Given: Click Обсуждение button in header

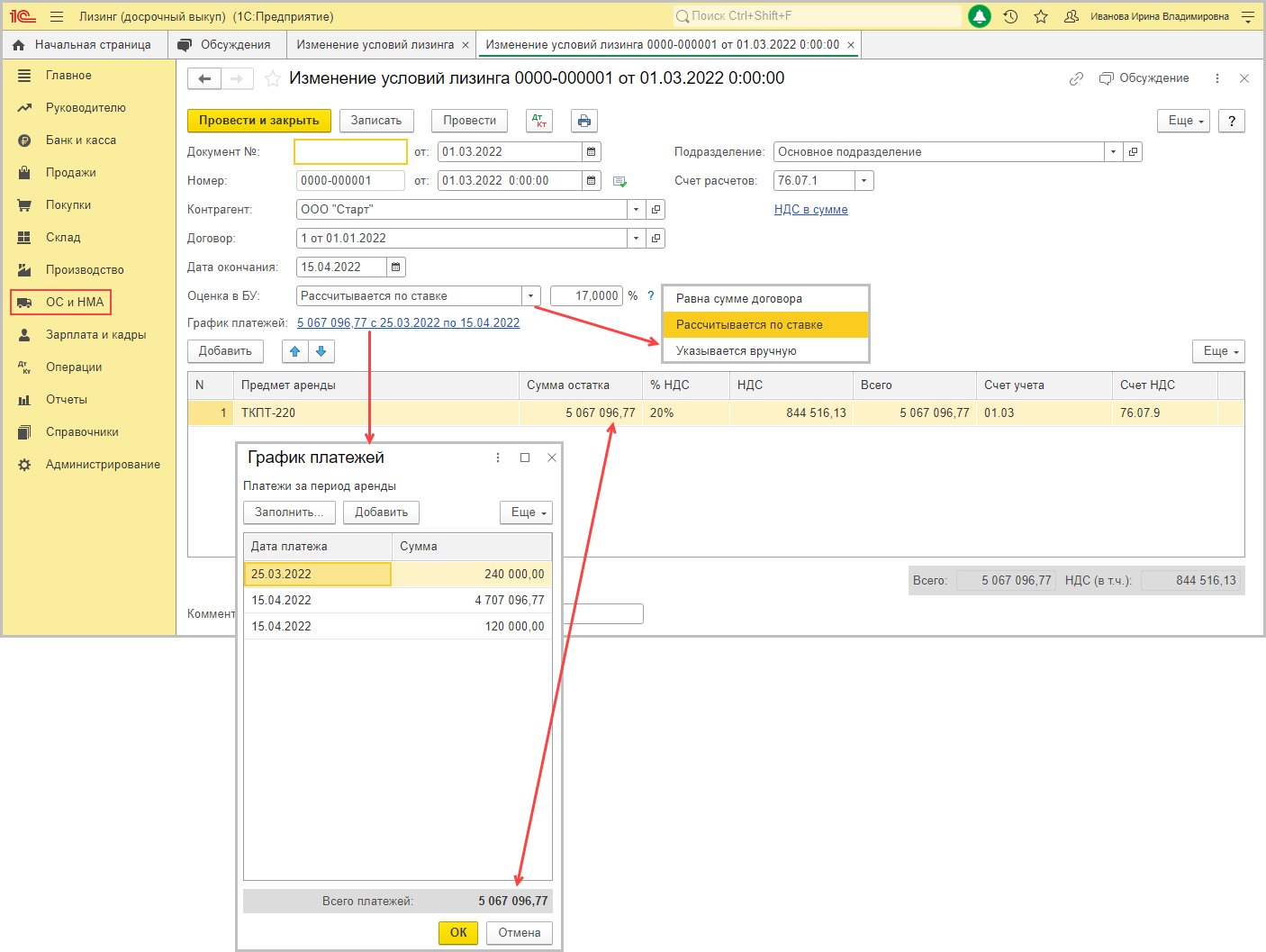Looking at the screenshot, I should 1144,78.
